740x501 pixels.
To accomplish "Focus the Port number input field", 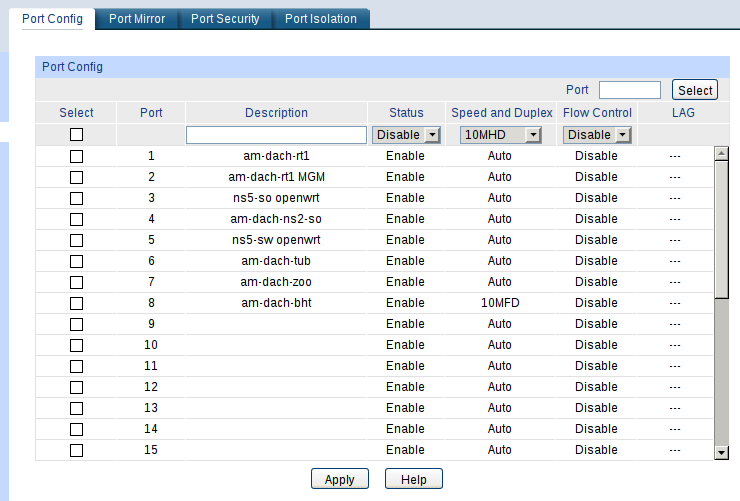I will coord(629,90).
